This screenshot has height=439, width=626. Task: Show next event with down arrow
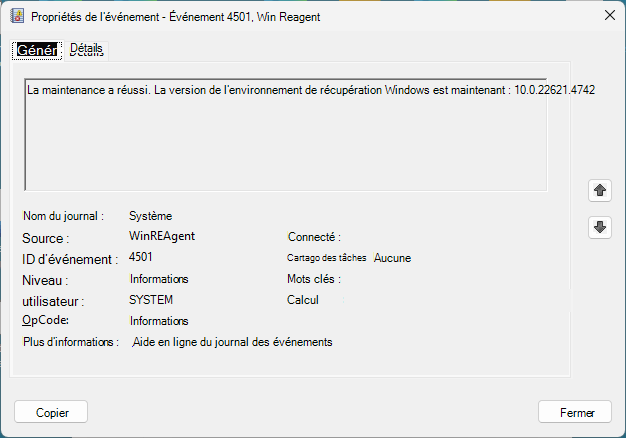[x=600, y=227]
